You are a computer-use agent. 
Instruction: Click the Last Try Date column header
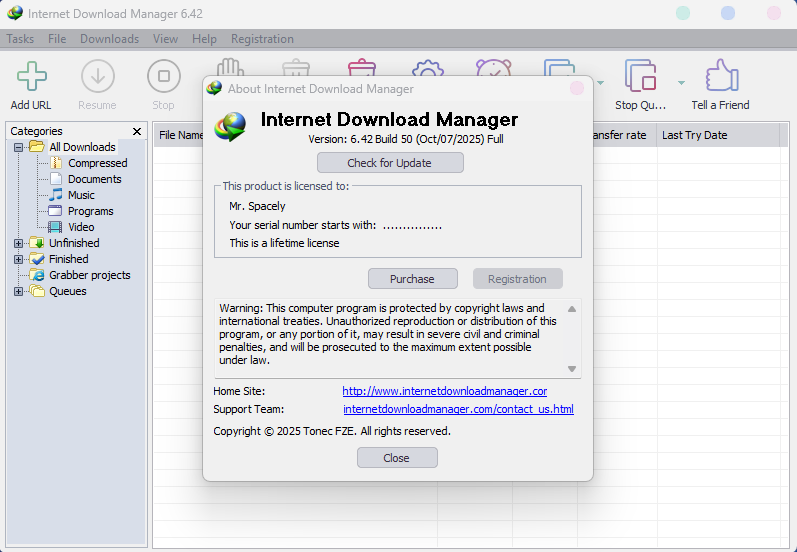(718, 135)
